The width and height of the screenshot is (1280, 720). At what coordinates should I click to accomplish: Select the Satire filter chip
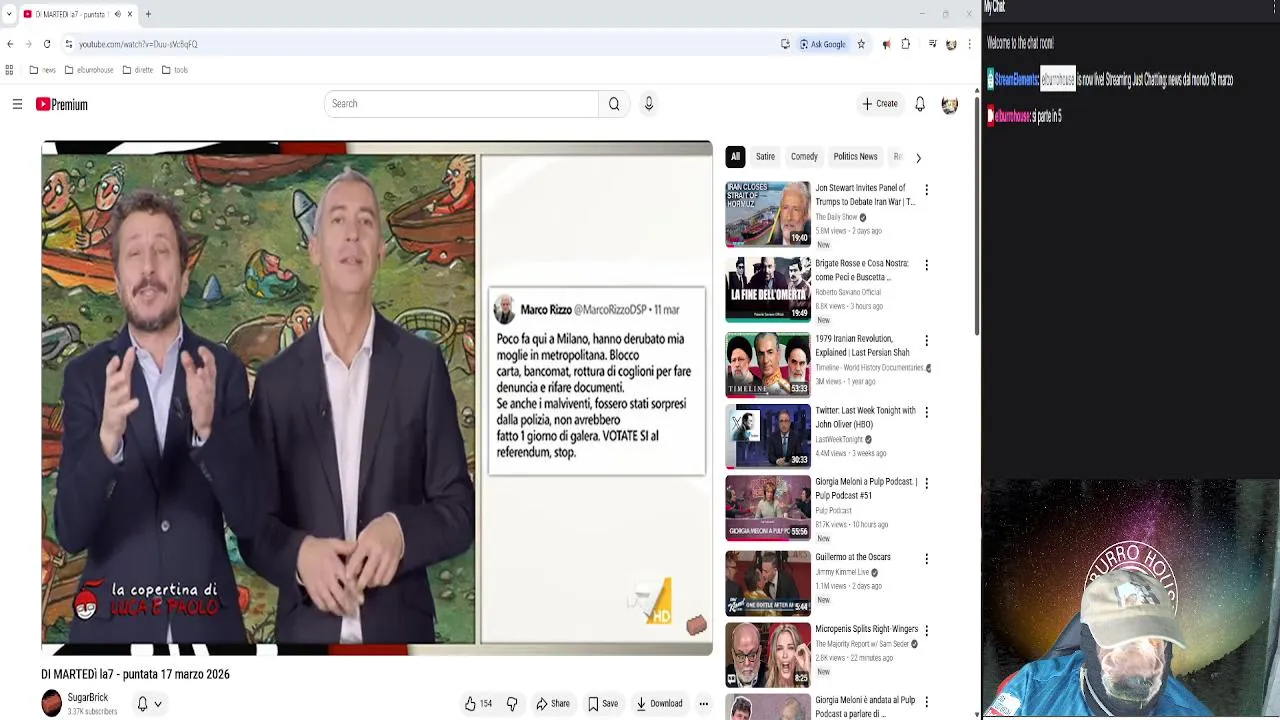tap(765, 157)
